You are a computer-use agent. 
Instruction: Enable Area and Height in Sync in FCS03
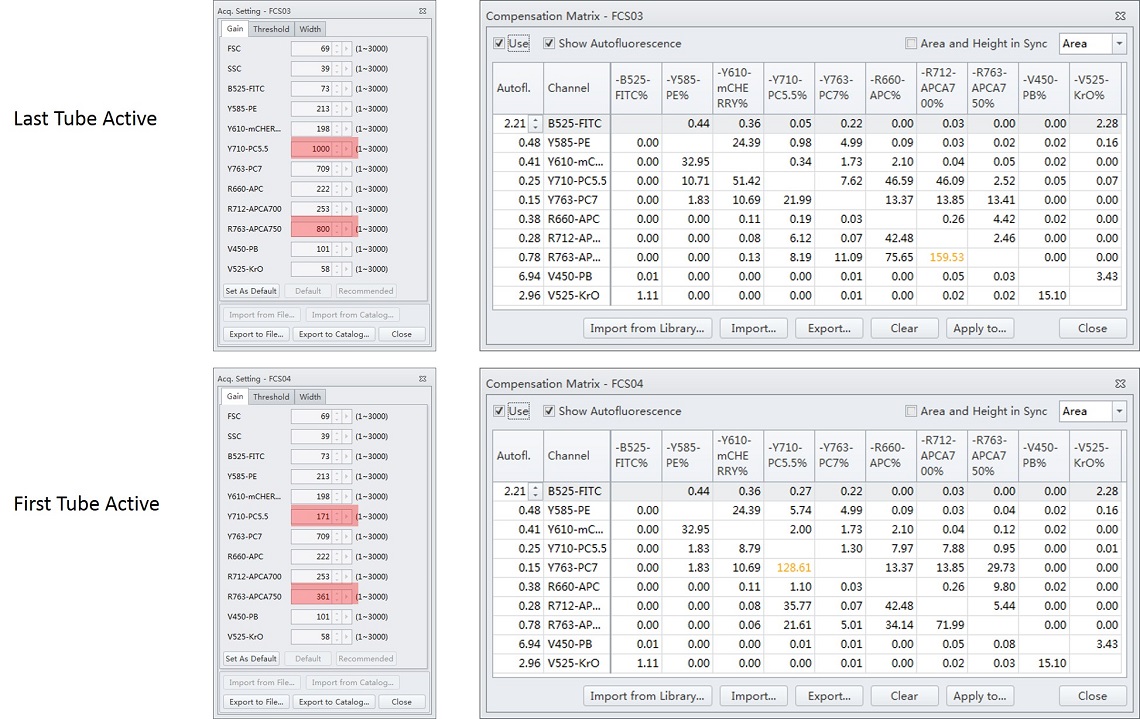[910, 43]
